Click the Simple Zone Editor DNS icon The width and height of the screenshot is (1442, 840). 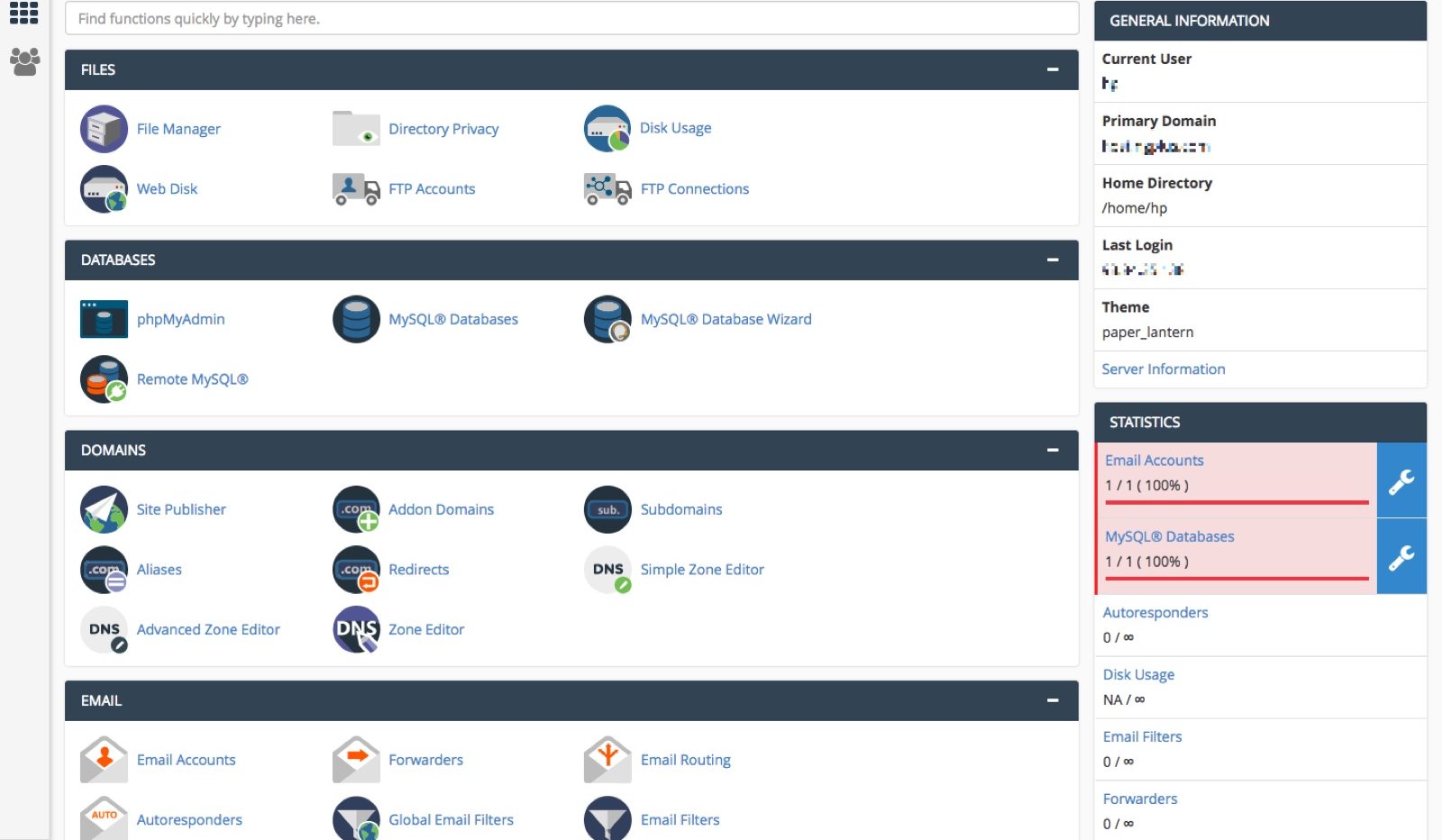607,570
